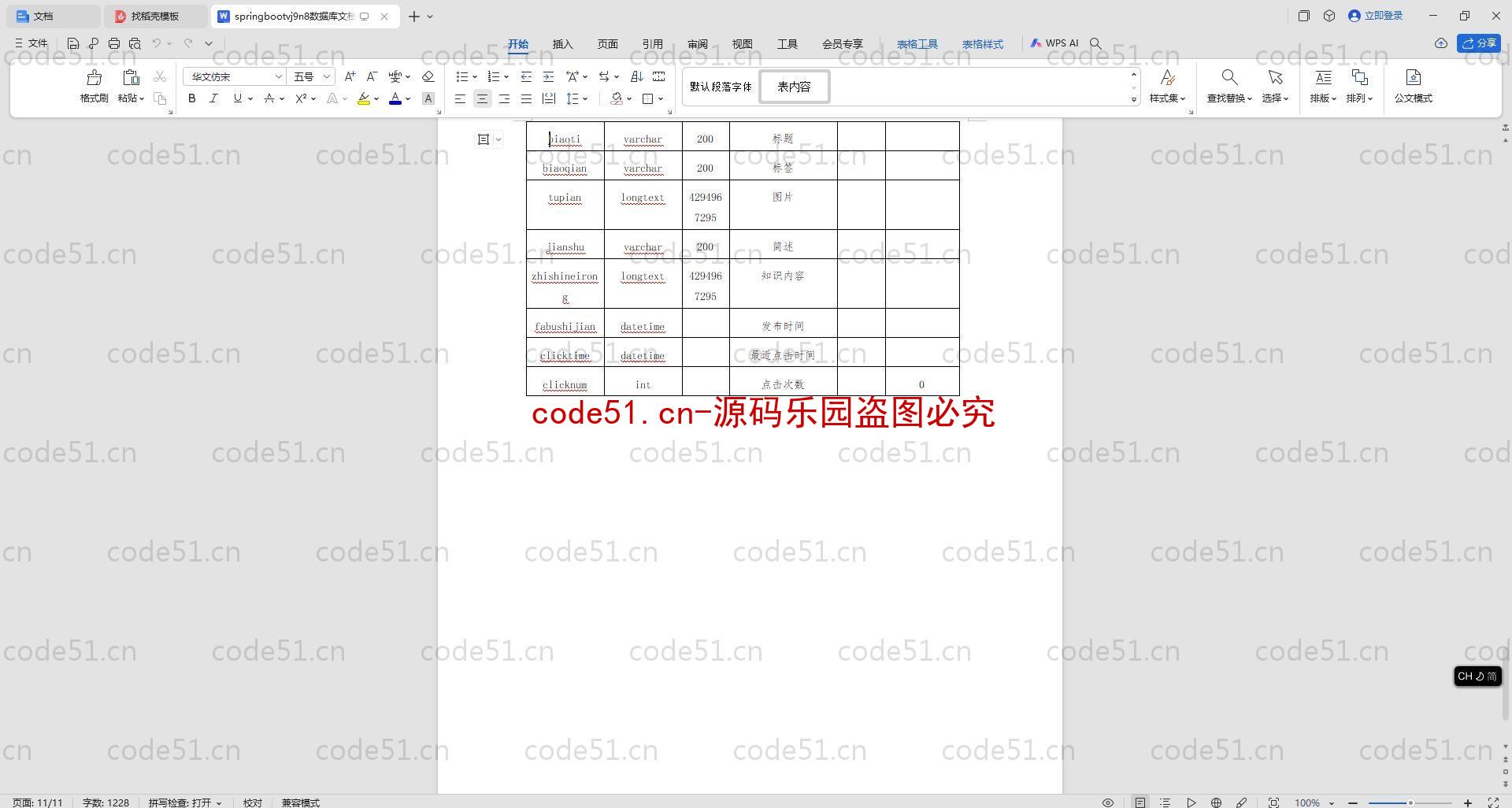Toggle character shading A button
The width and height of the screenshot is (1512, 808).
pyautogui.click(x=428, y=98)
